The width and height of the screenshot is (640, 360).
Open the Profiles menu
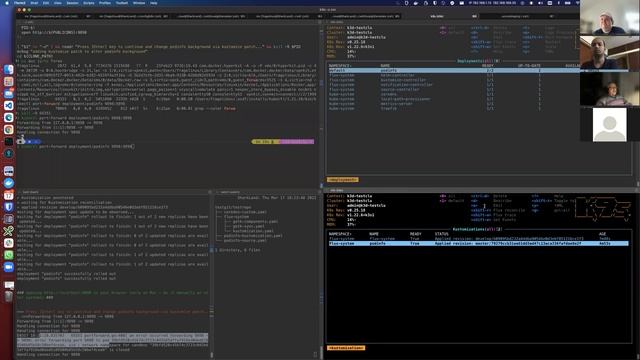[x=105, y=3]
